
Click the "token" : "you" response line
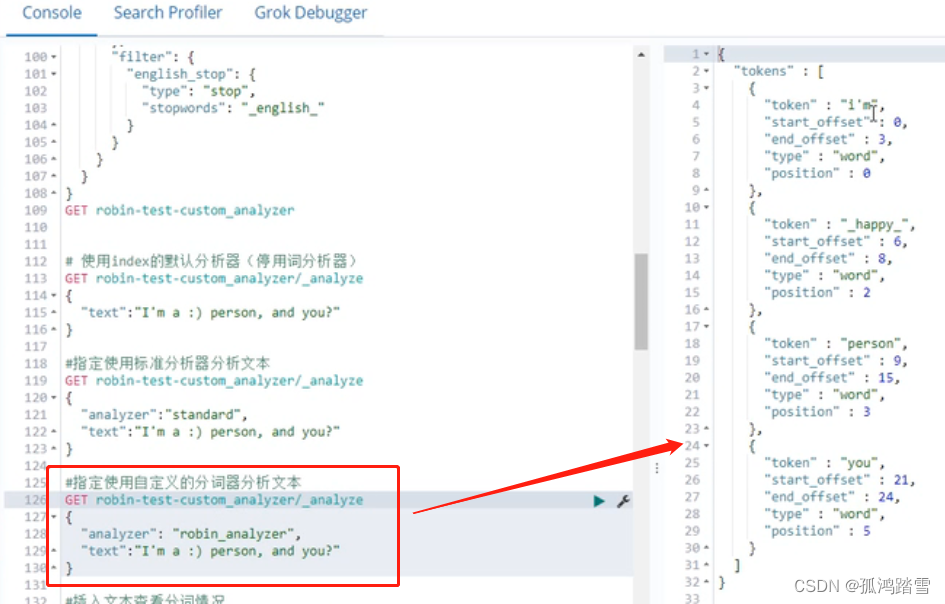pos(824,463)
